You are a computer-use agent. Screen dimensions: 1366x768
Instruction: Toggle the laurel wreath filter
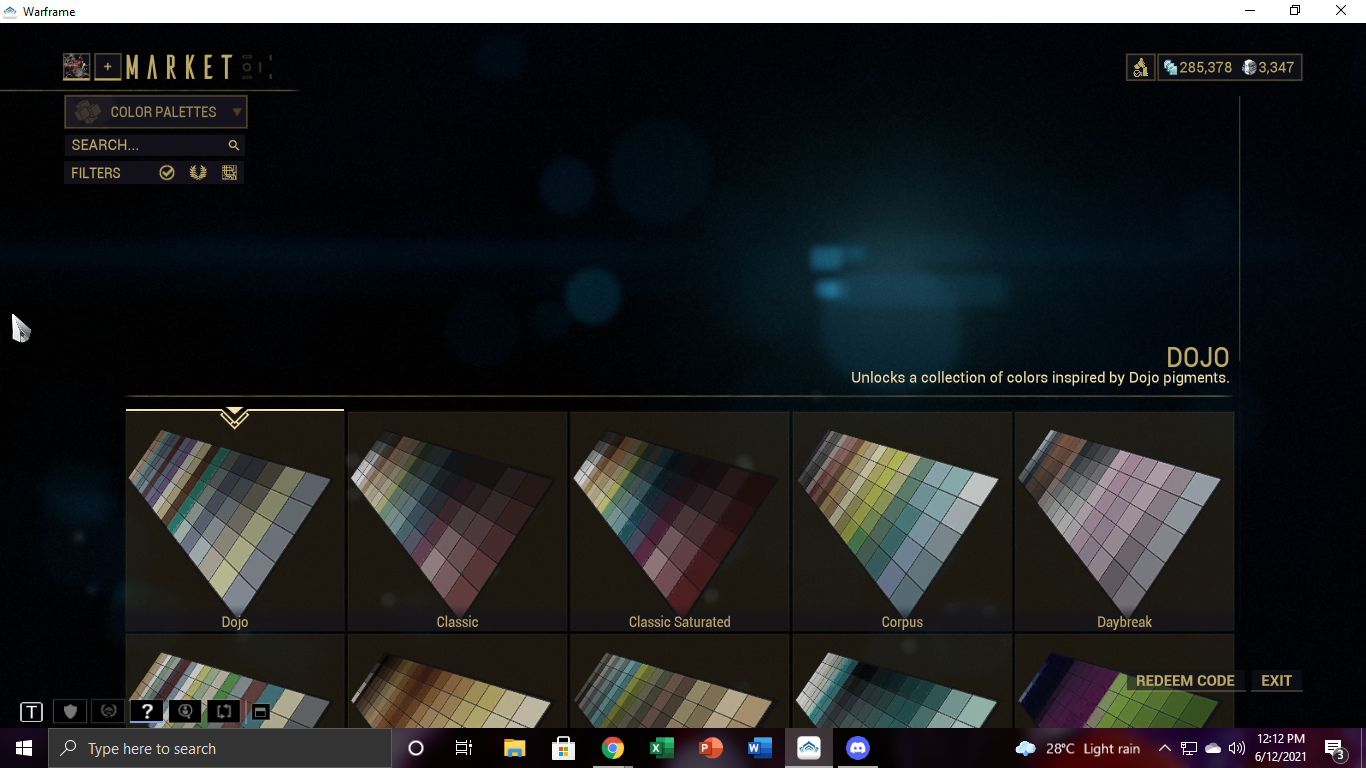click(x=198, y=173)
